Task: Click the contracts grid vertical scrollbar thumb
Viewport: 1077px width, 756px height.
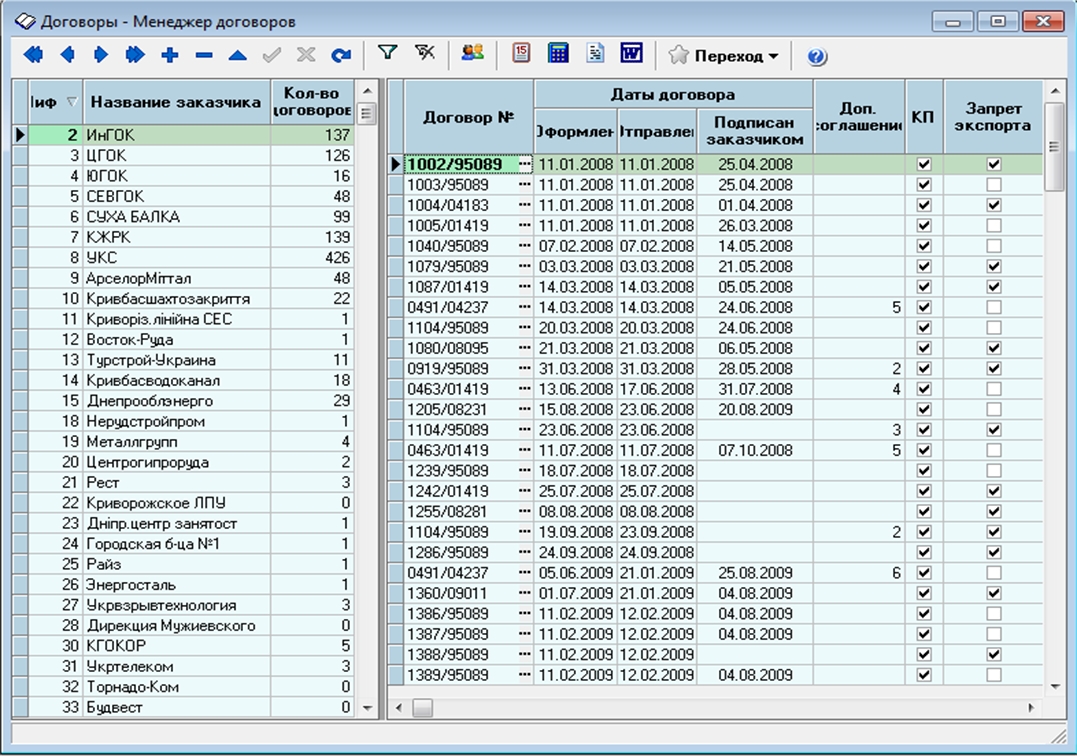Action: (x=1054, y=146)
